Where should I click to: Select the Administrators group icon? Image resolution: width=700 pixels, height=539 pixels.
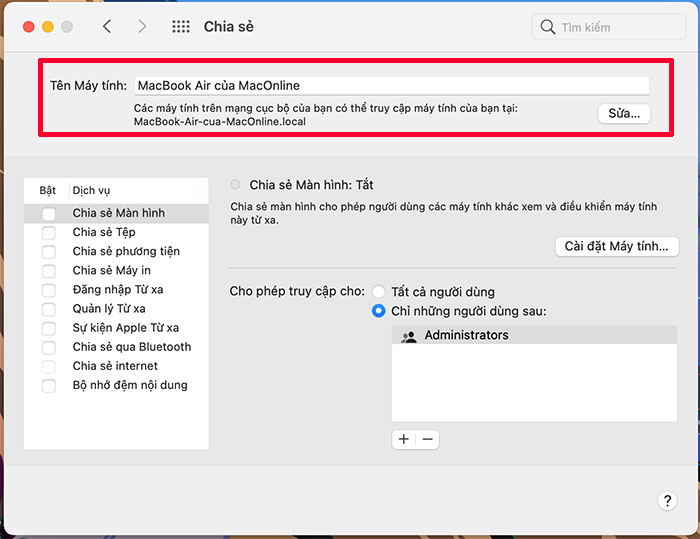[408, 336]
